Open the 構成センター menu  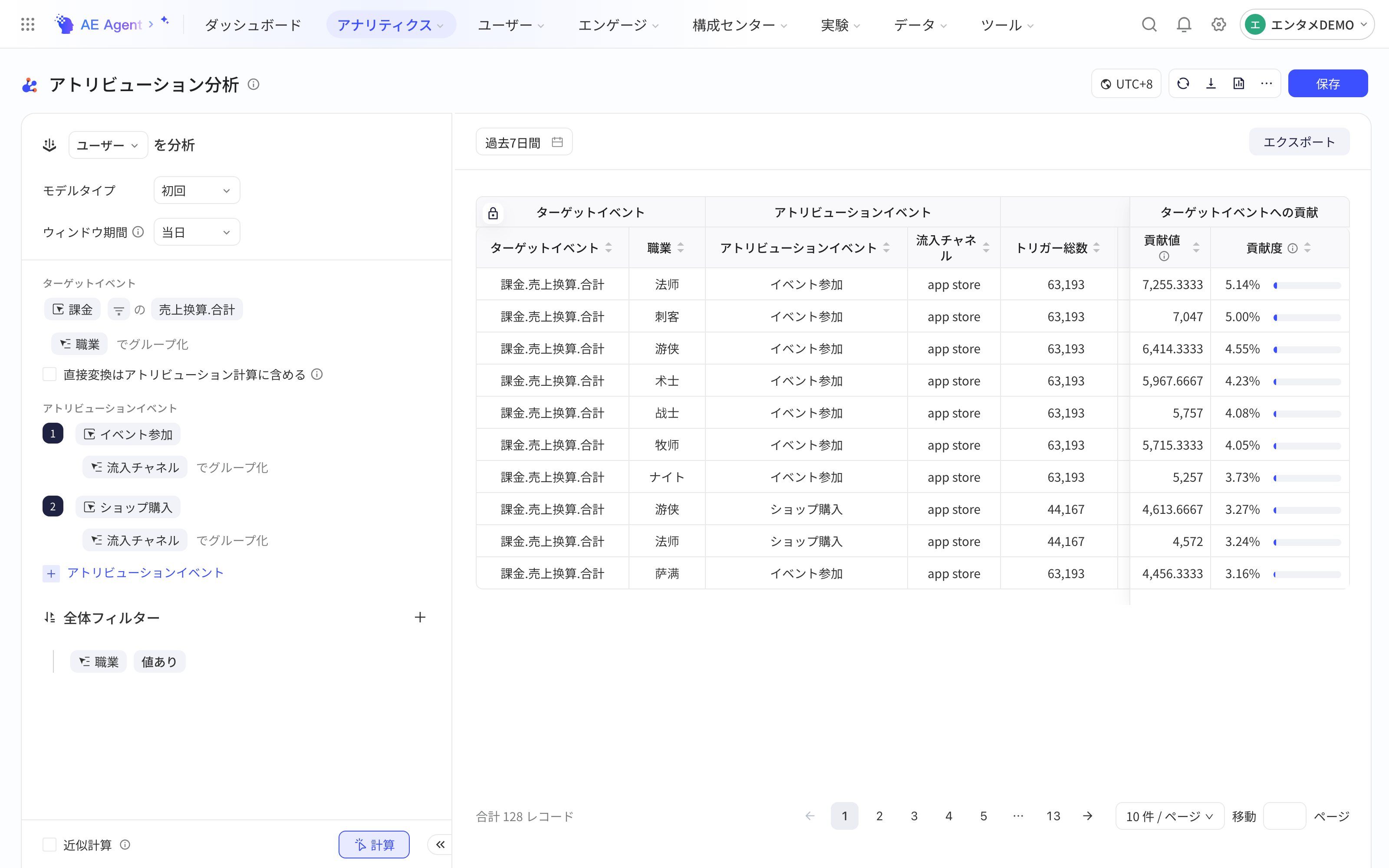739,25
